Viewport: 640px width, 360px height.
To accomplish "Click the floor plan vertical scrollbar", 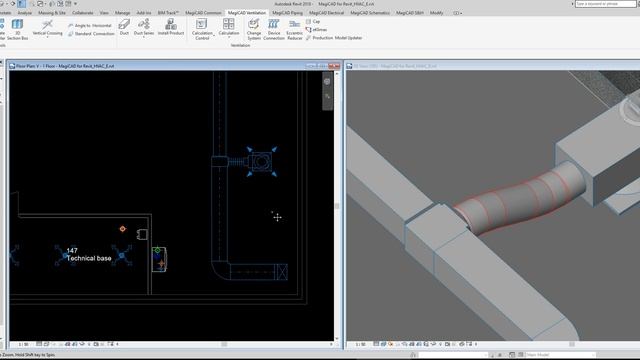I will tap(337, 206).
